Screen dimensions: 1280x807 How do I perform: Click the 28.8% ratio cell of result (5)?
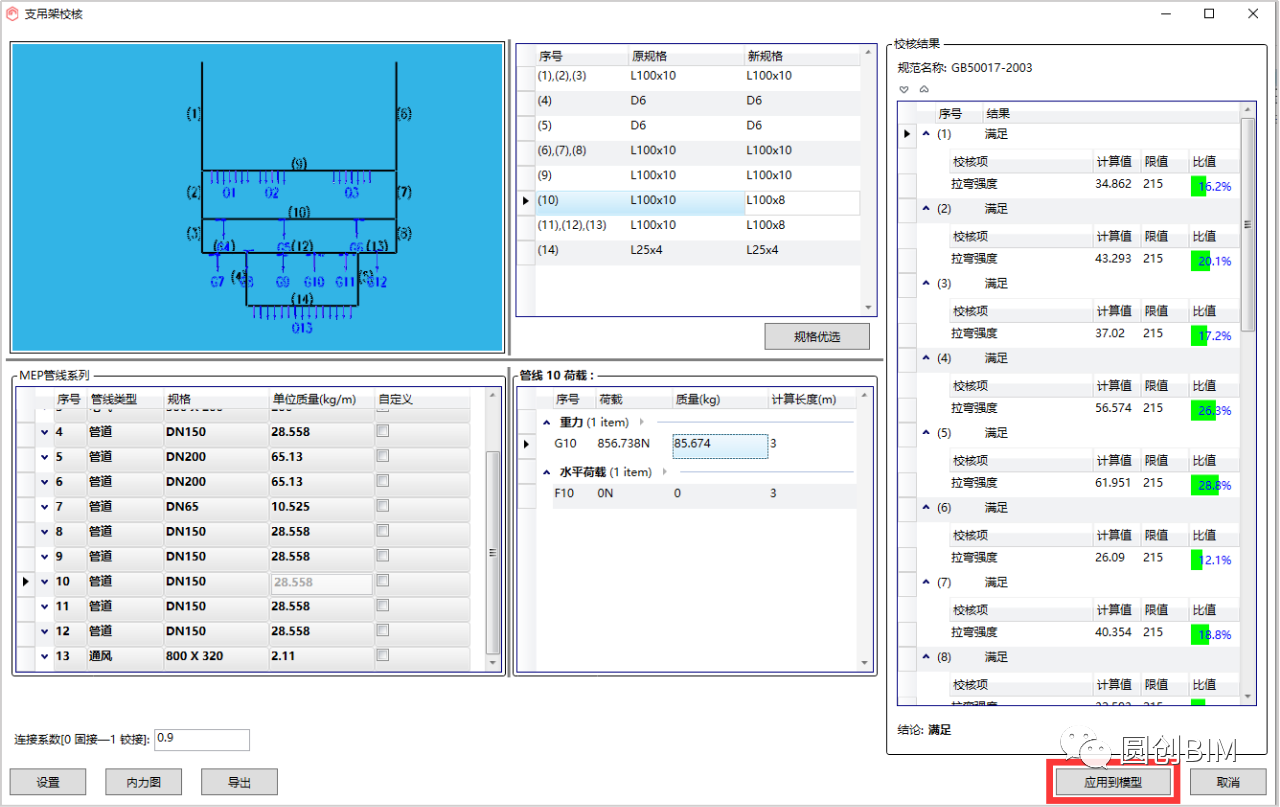click(1212, 485)
